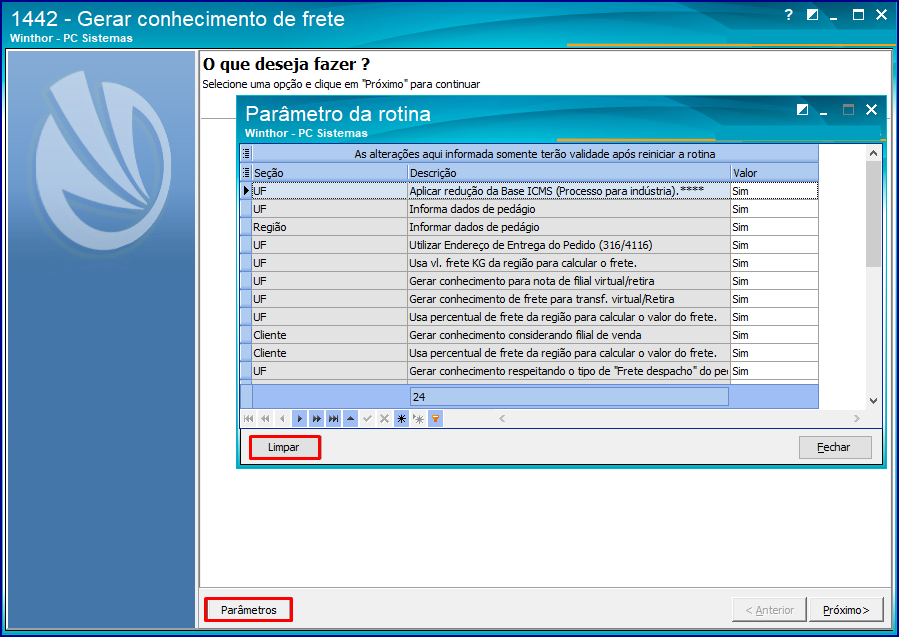Click the vertical scrollbar thumb
The width and height of the screenshot is (899, 637).
873,214
